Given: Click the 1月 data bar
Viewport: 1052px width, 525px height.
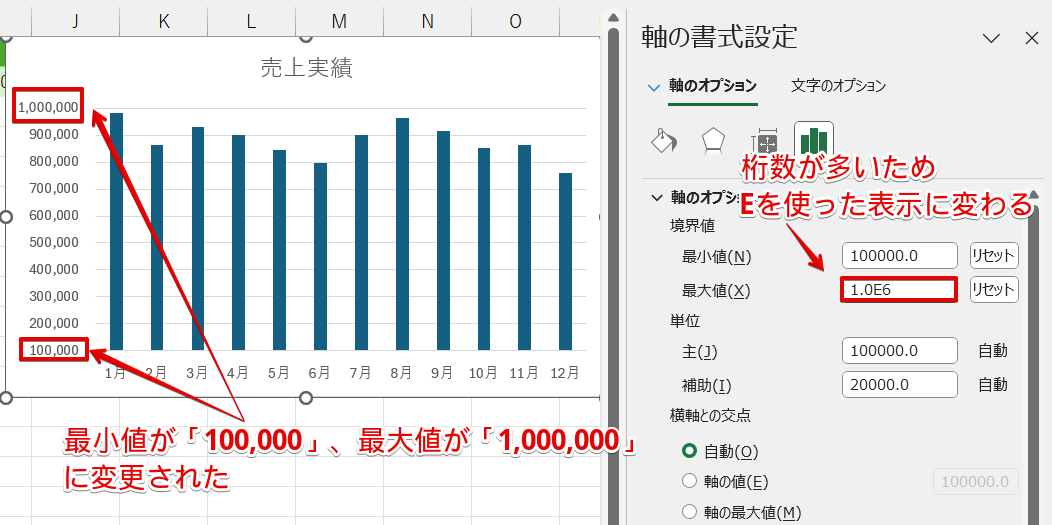Looking at the screenshot, I should [x=116, y=231].
